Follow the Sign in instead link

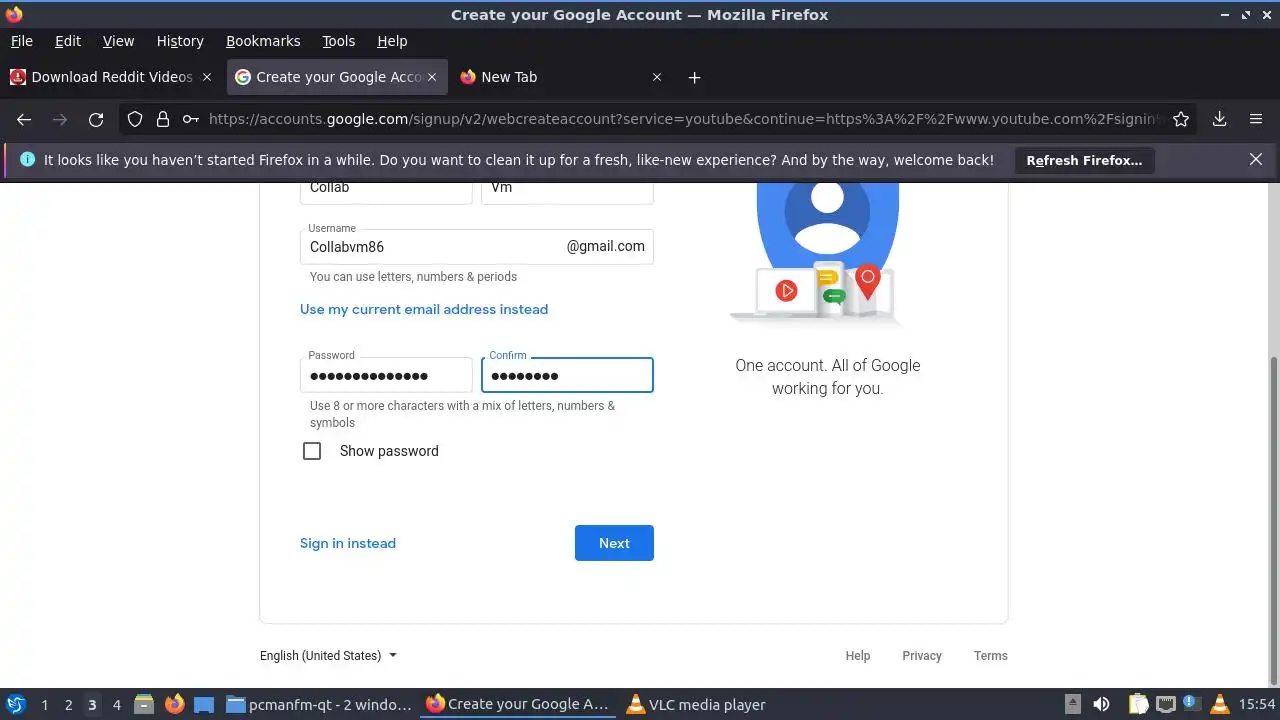[348, 543]
